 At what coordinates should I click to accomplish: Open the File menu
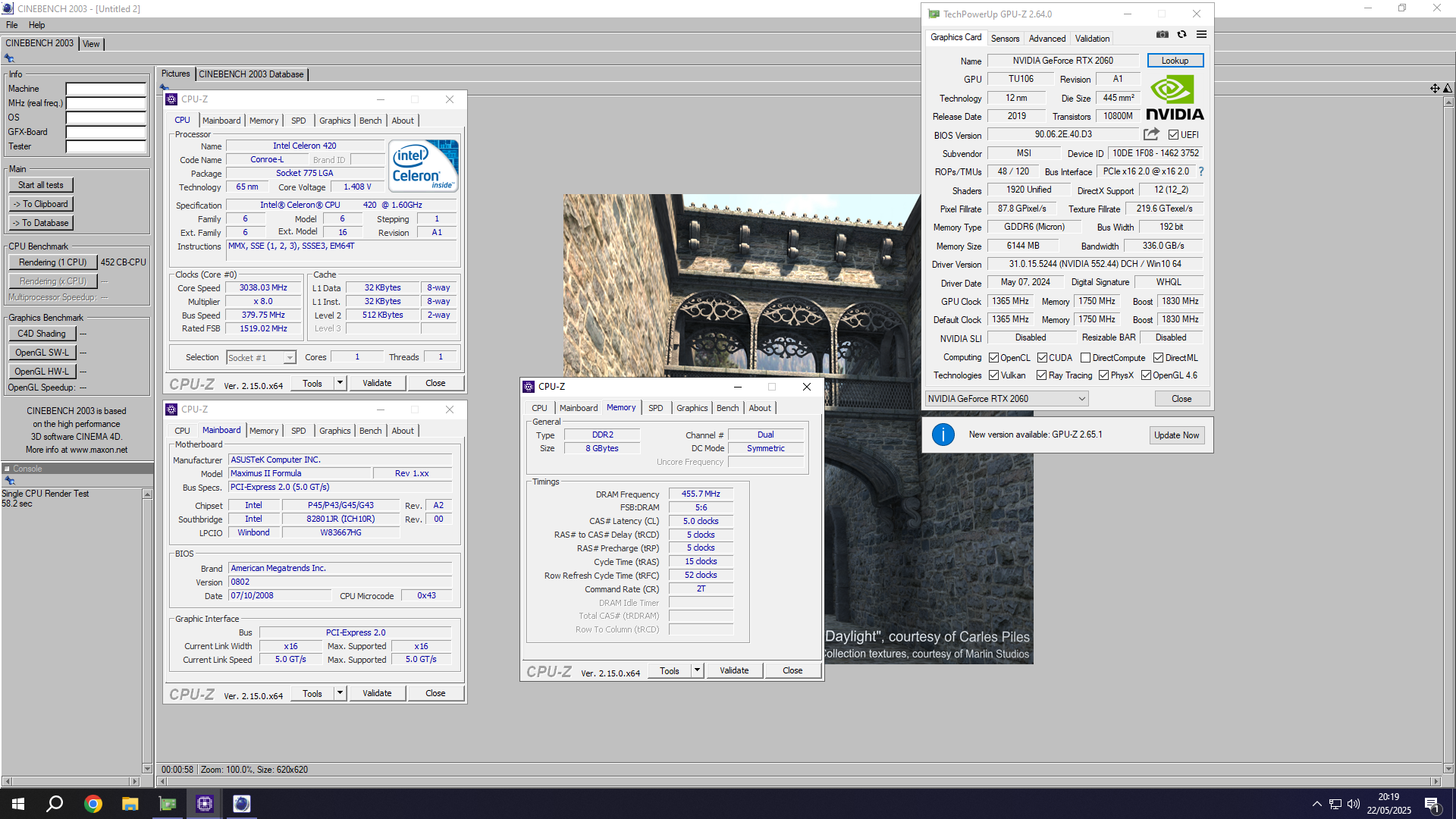click(12, 25)
